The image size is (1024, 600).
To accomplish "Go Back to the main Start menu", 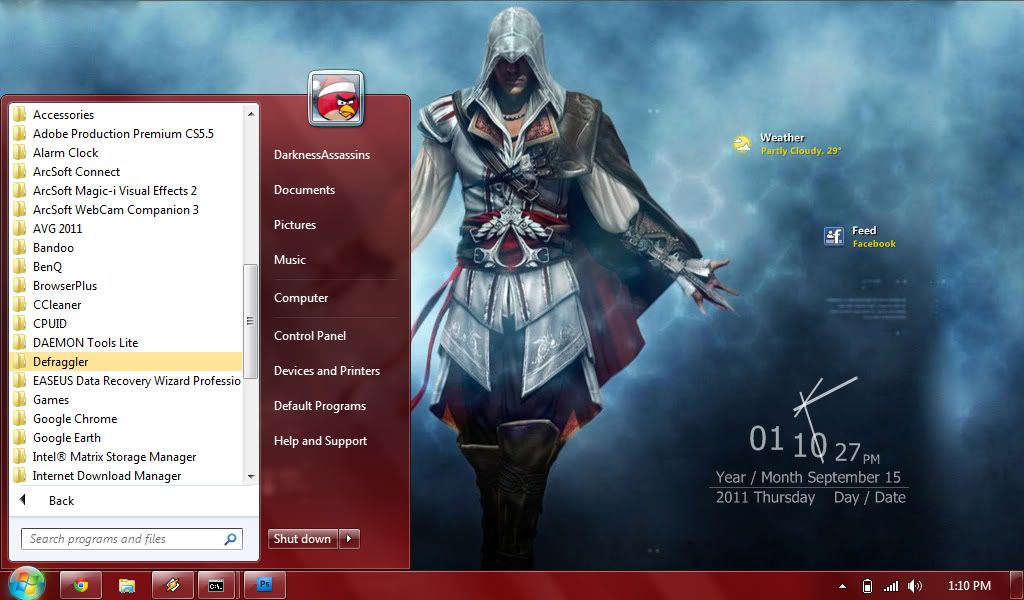I will 60,501.
